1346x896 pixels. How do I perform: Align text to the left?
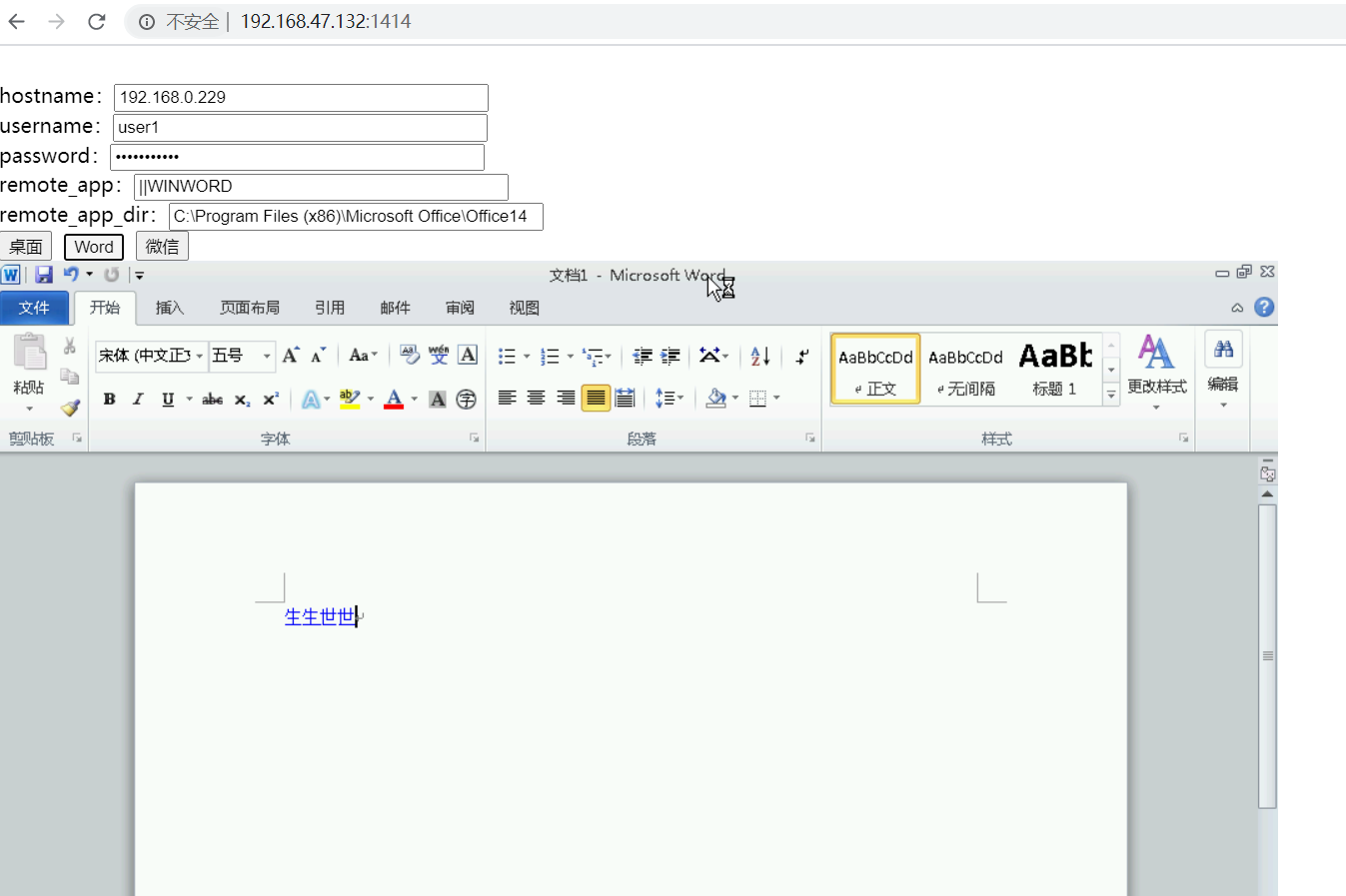[508, 399]
